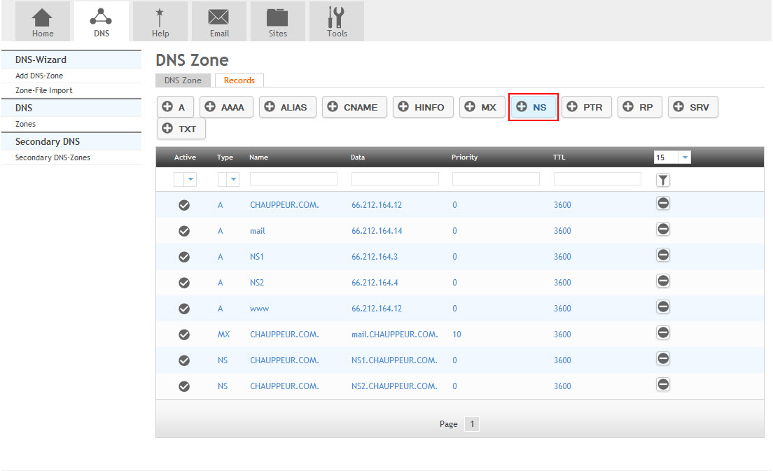
Task: Add a new ALIAS record
Action: 287,107
